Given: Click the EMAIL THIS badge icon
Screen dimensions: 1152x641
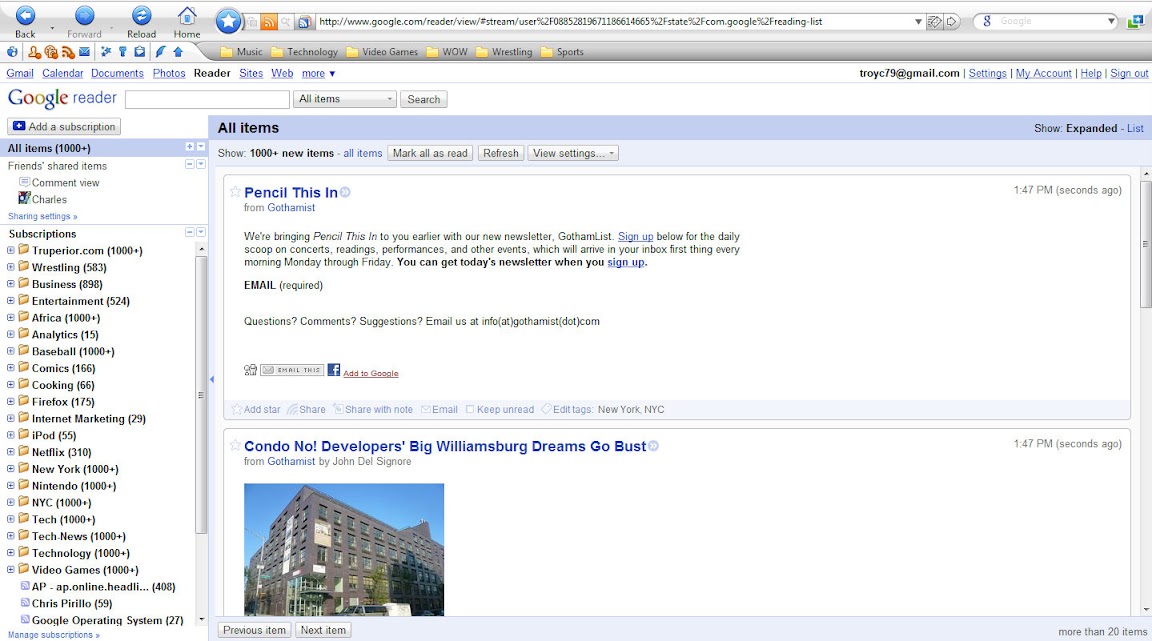Looking at the screenshot, I should [292, 370].
